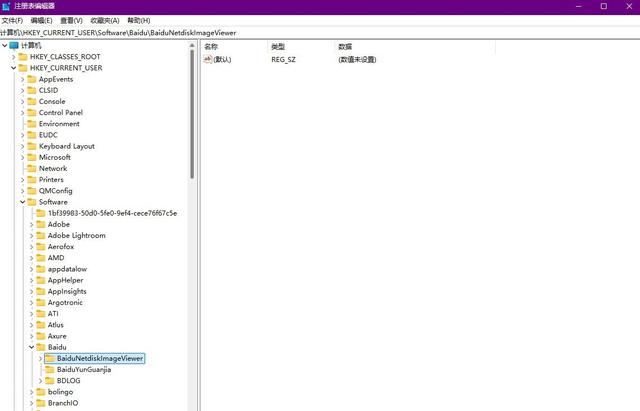Click the Atlus folder icon

(x=41, y=325)
